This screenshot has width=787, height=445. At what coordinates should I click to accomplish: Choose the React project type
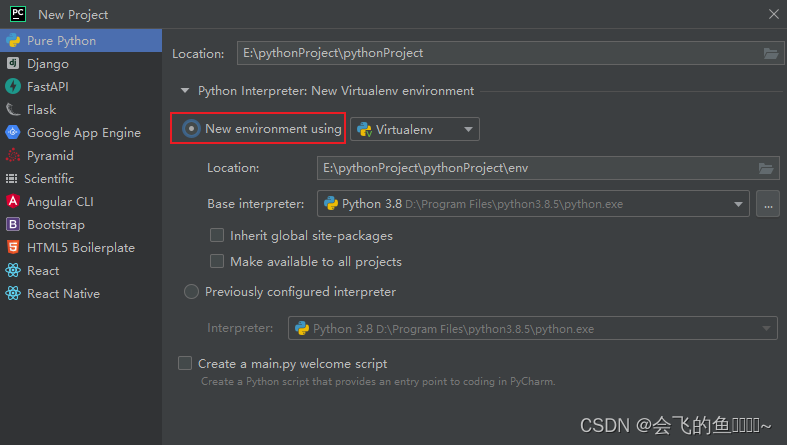point(81,270)
